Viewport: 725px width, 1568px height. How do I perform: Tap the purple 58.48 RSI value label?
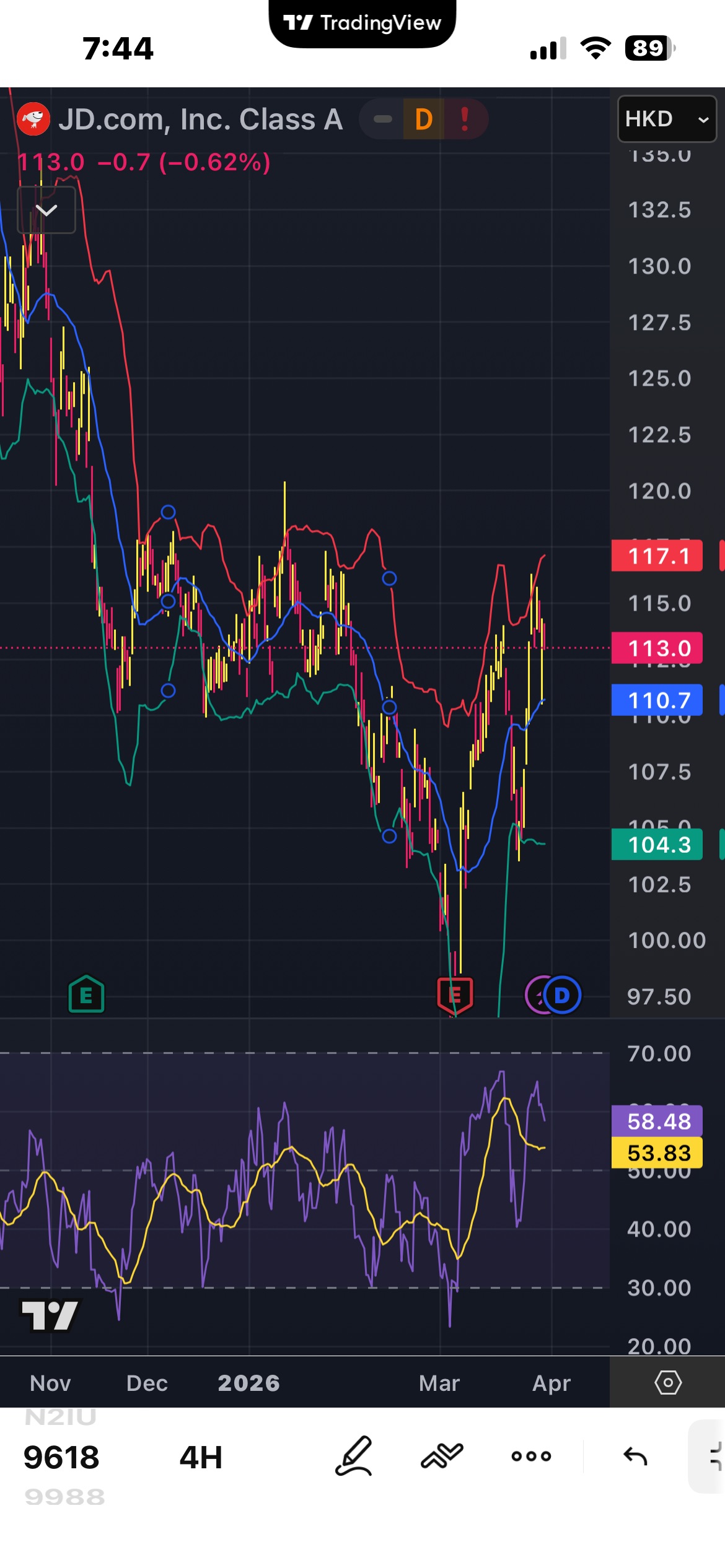point(657,1122)
